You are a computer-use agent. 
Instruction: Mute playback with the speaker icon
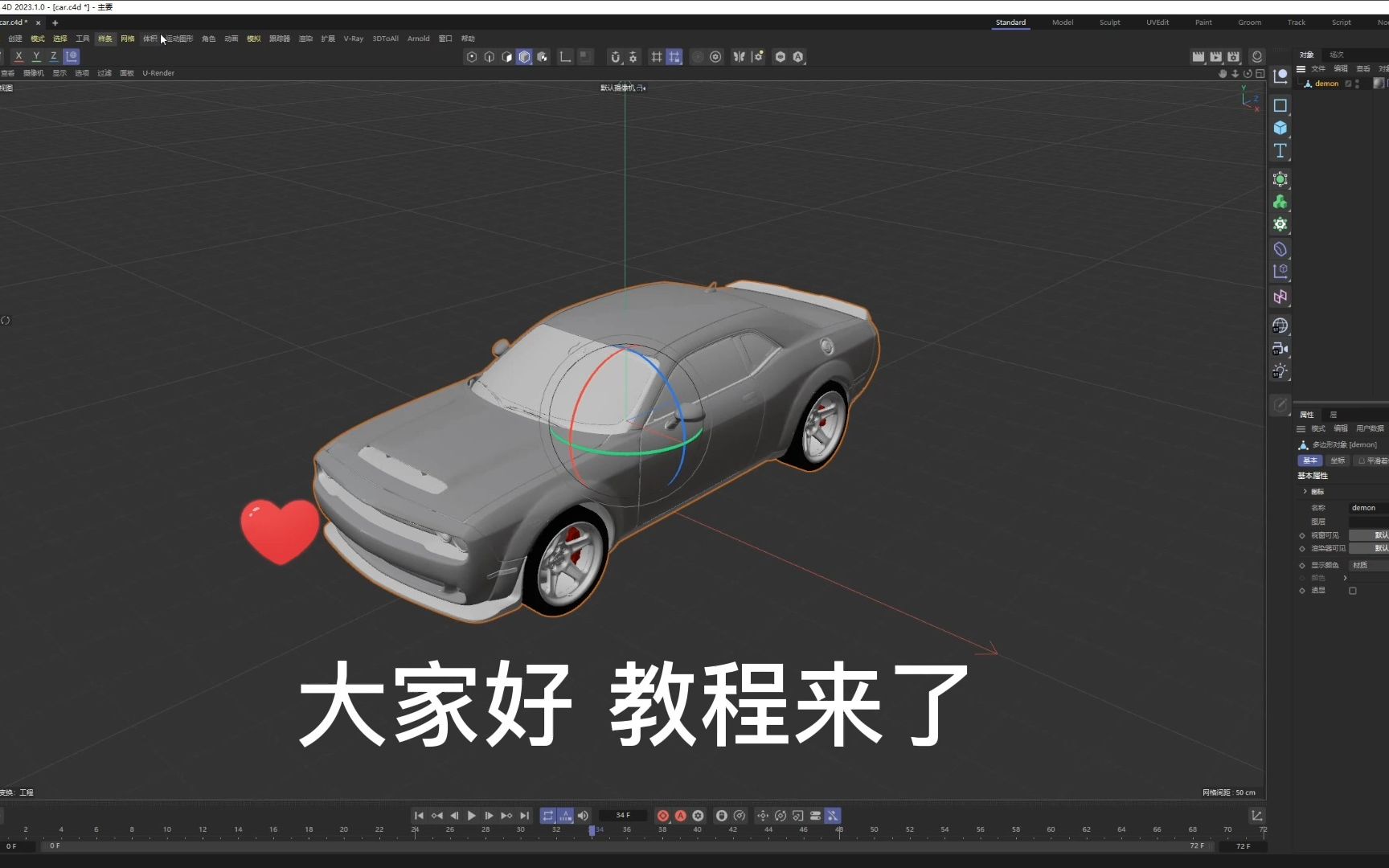click(x=583, y=815)
